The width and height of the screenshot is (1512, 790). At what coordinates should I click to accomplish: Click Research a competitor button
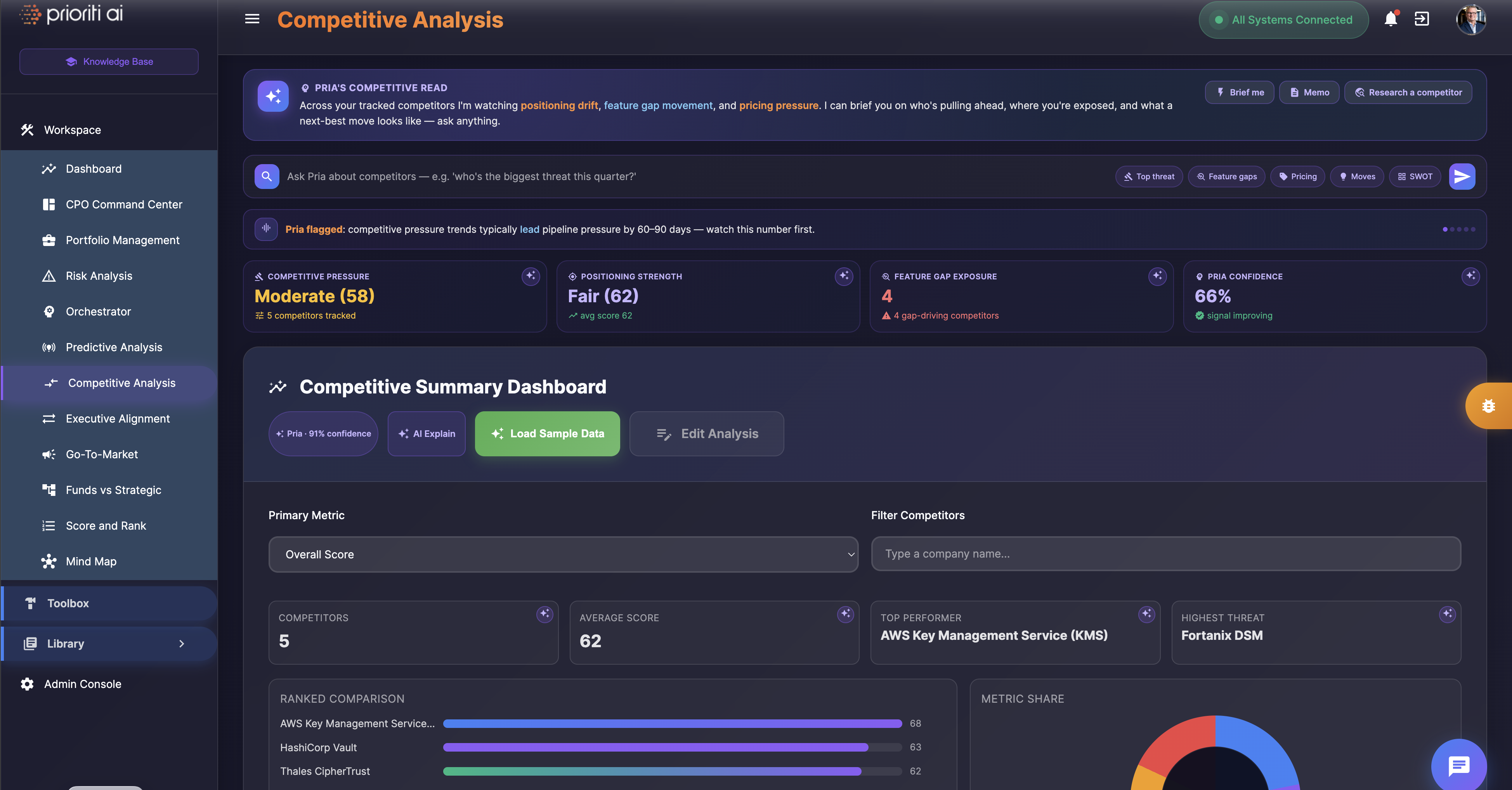1408,92
